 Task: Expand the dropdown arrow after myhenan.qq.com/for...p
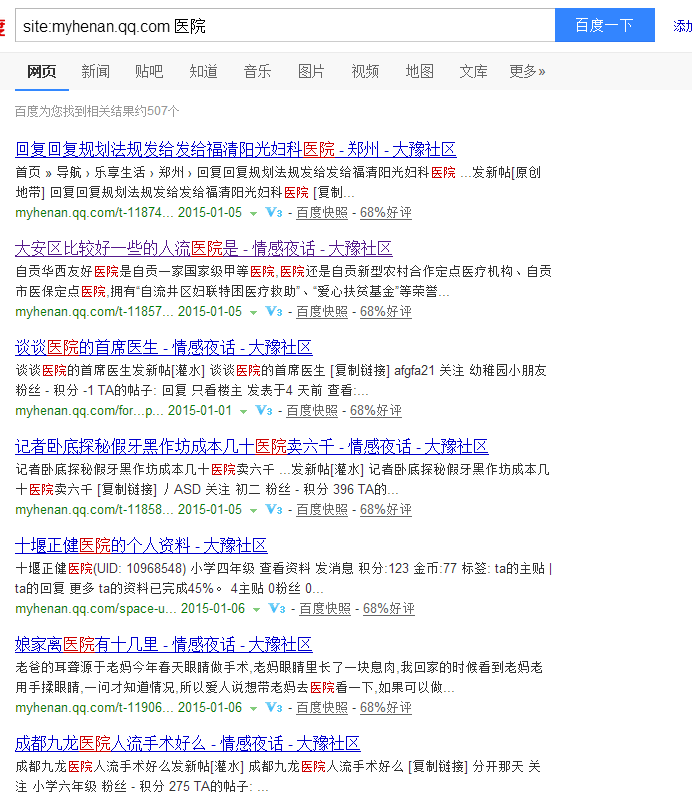[243, 412]
